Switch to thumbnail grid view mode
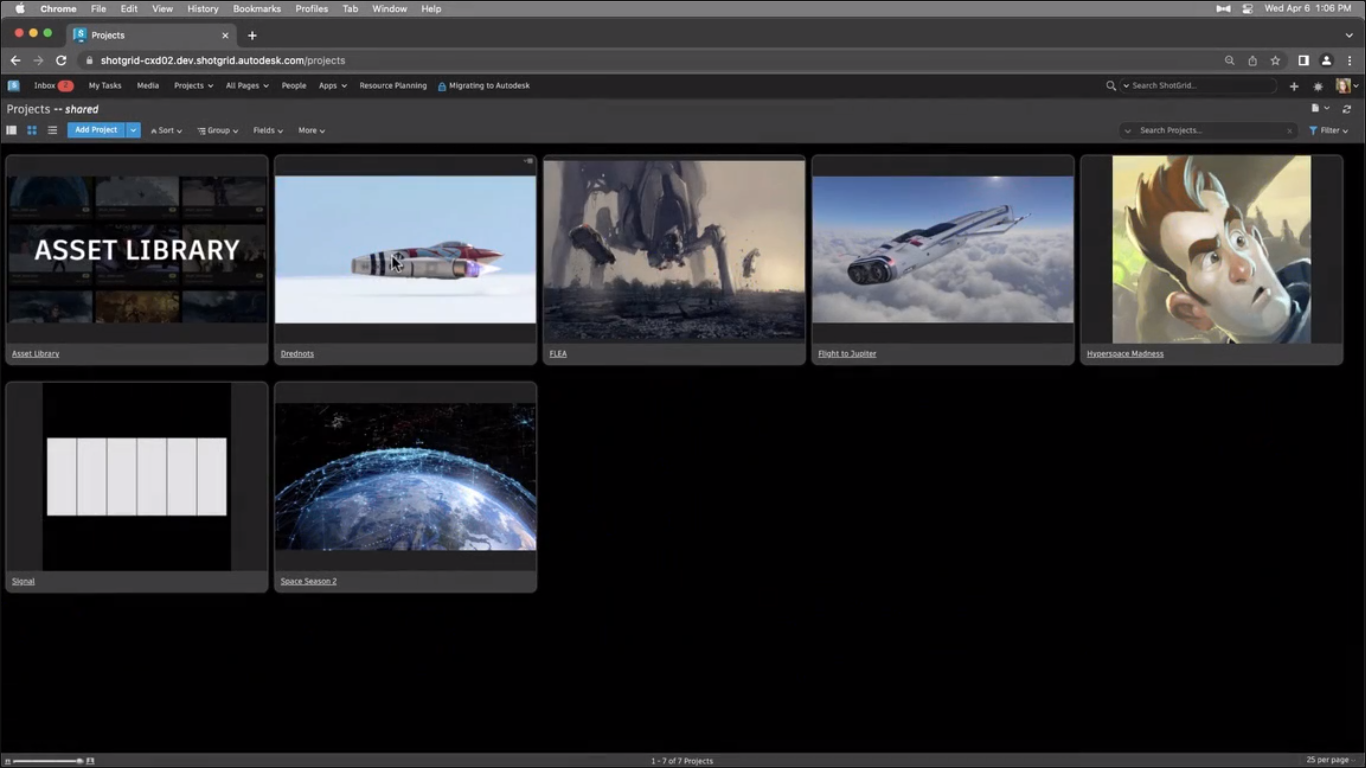 pyautogui.click(x=32, y=130)
